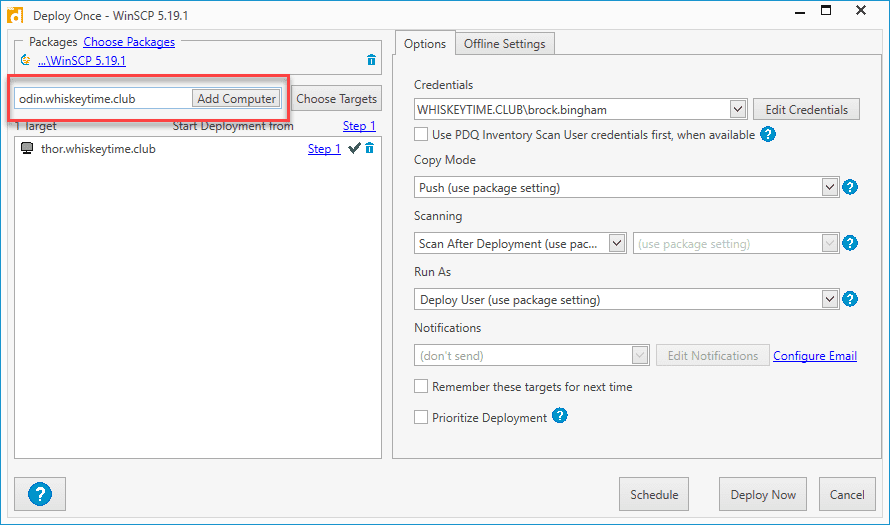The image size is (890, 525).
Task: Click the Edit Credentials button
Action: [807, 110]
